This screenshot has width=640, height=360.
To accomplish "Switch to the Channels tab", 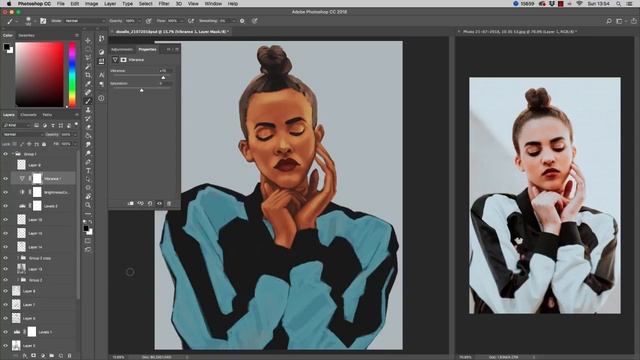I will point(28,115).
